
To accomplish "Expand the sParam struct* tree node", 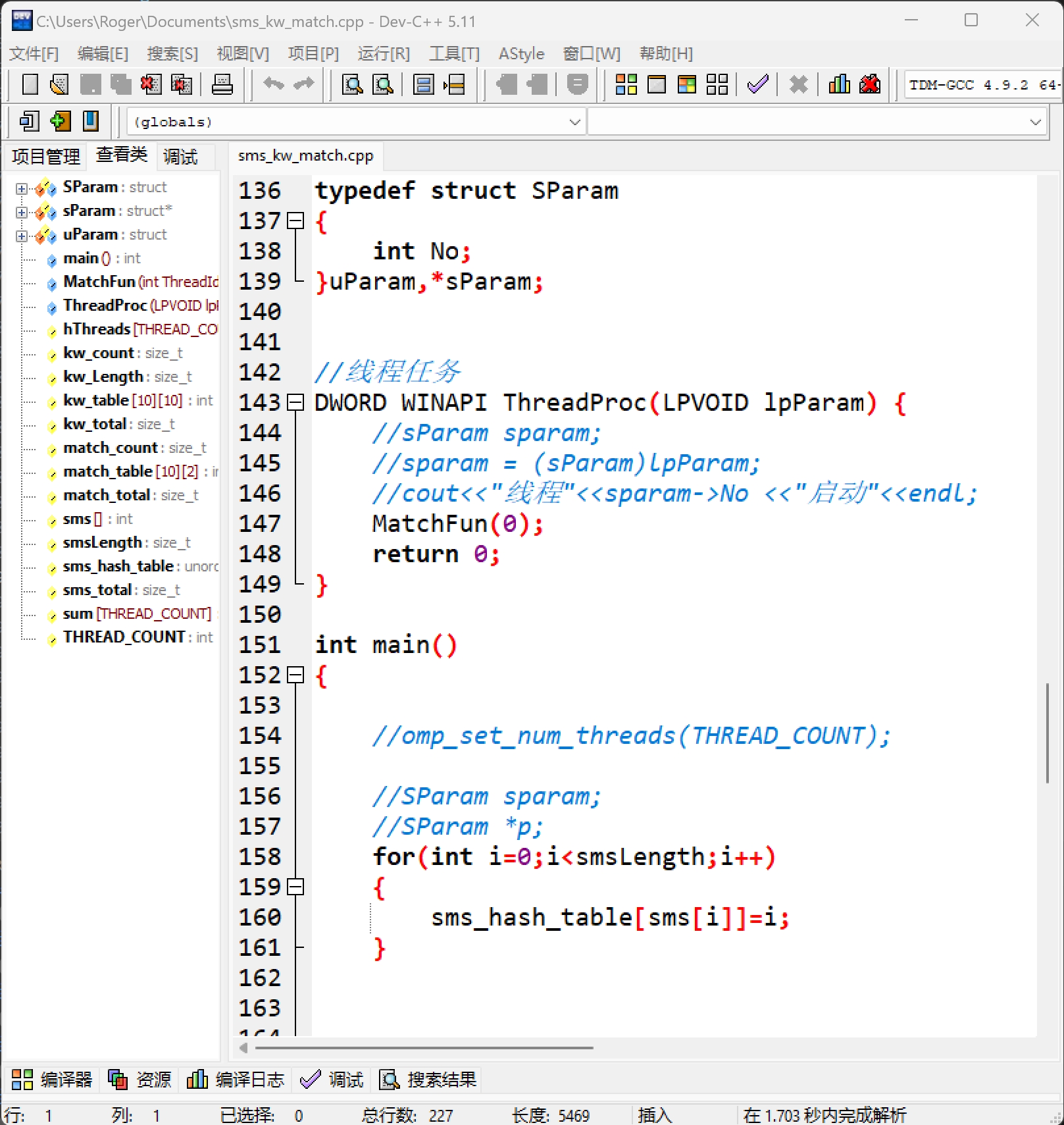I will pyautogui.click(x=22, y=213).
